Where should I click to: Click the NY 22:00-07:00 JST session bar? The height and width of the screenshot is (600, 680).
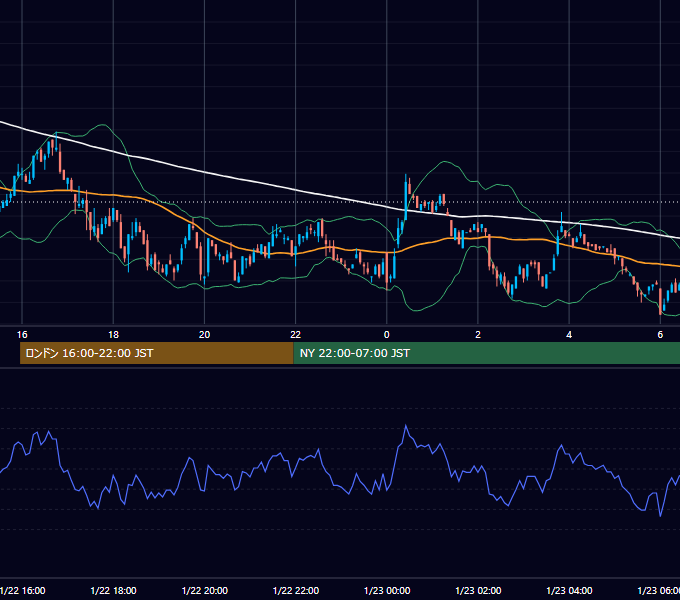[x=487, y=353]
